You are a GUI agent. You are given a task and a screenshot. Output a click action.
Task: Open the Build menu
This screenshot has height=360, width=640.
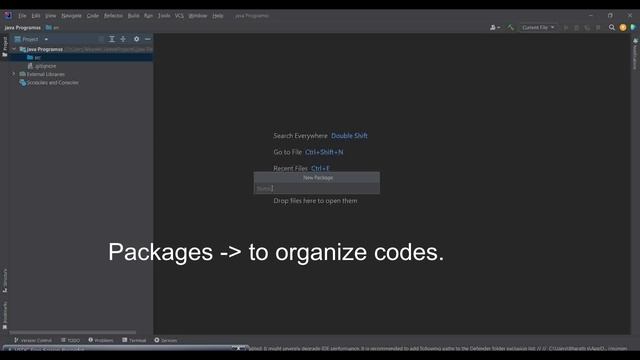(x=133, y=16)
